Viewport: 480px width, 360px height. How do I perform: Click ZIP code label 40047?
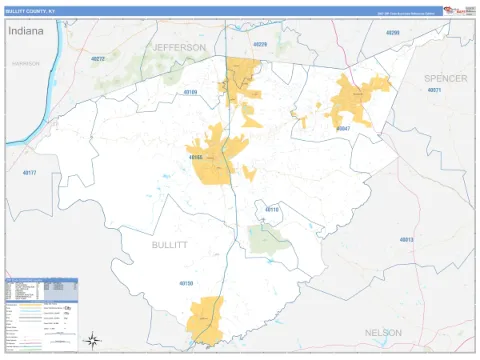pyautogui.click(x=343, y=128)
